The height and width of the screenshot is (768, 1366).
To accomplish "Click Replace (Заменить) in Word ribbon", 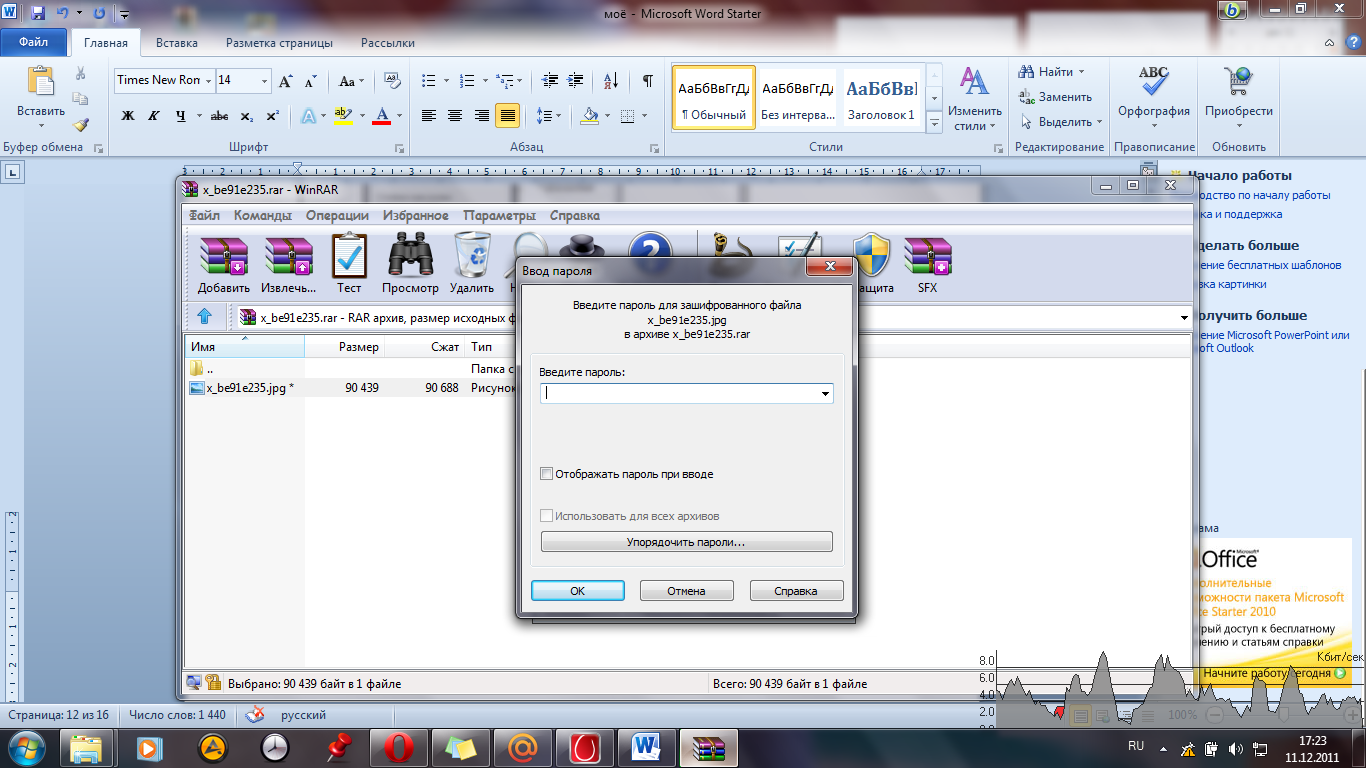I will point(1055,97).
